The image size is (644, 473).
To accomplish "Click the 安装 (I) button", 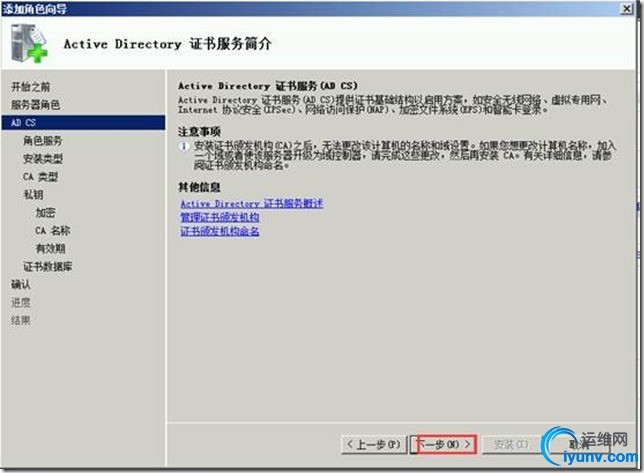I will tap(511, 444).
